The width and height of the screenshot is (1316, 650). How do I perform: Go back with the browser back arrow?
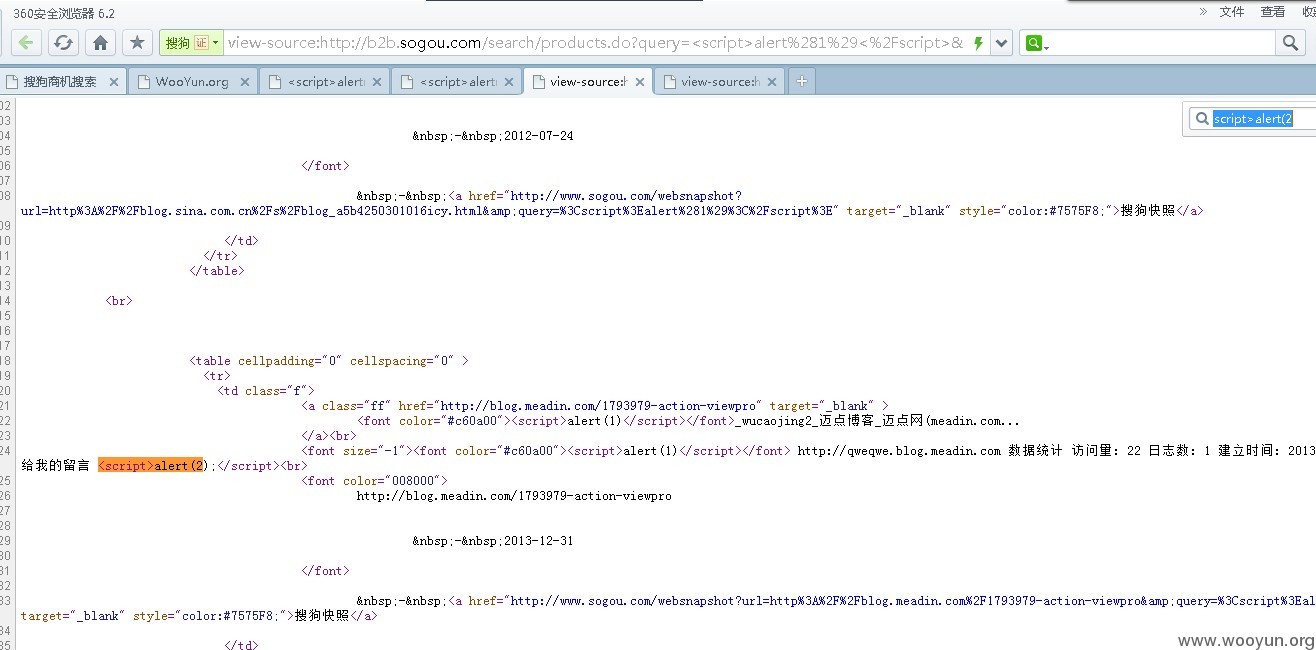27,43
